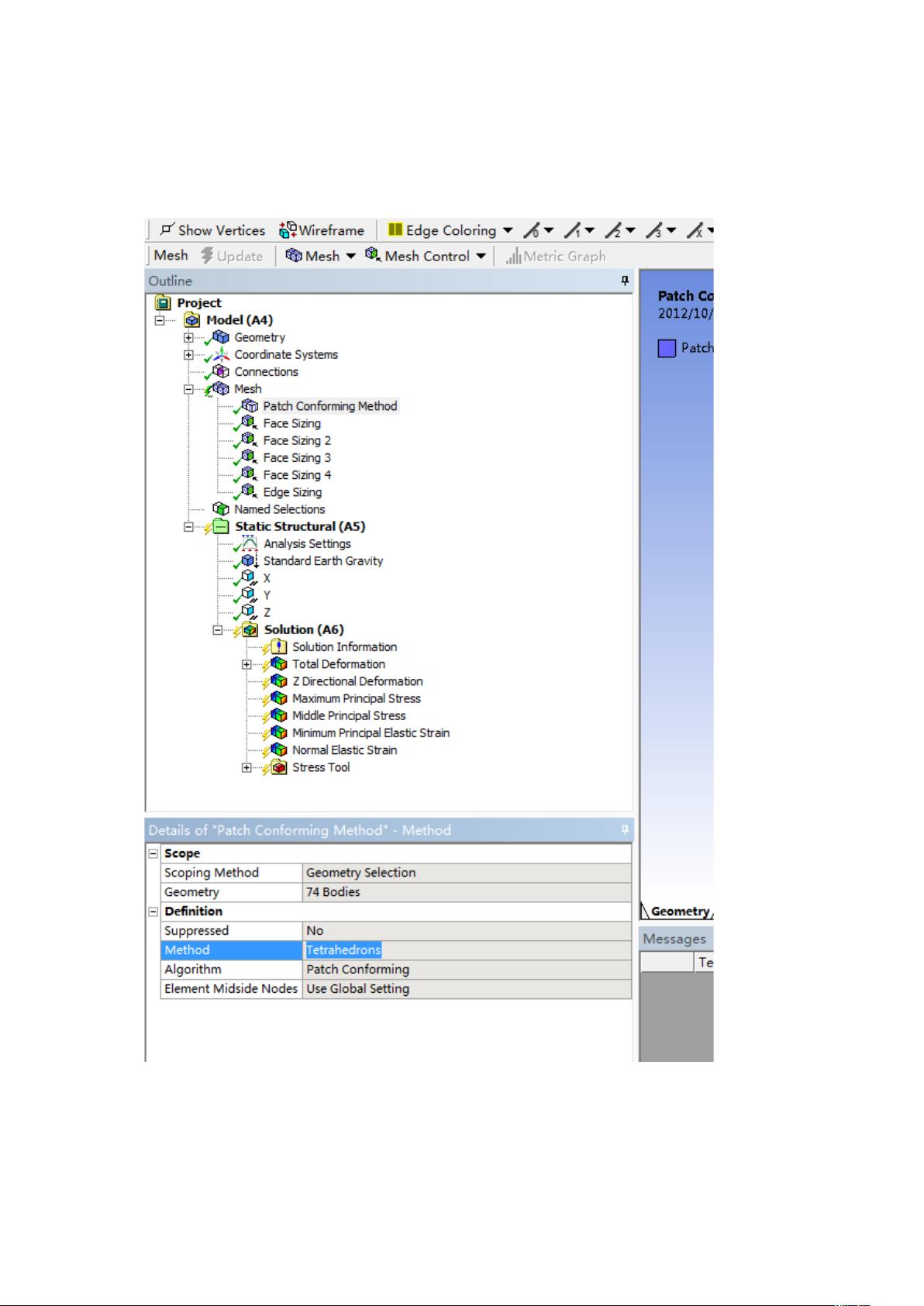Click the Update lightning bolt icon
Viewport: 924px width, 1306px height.
coord(207,256)
